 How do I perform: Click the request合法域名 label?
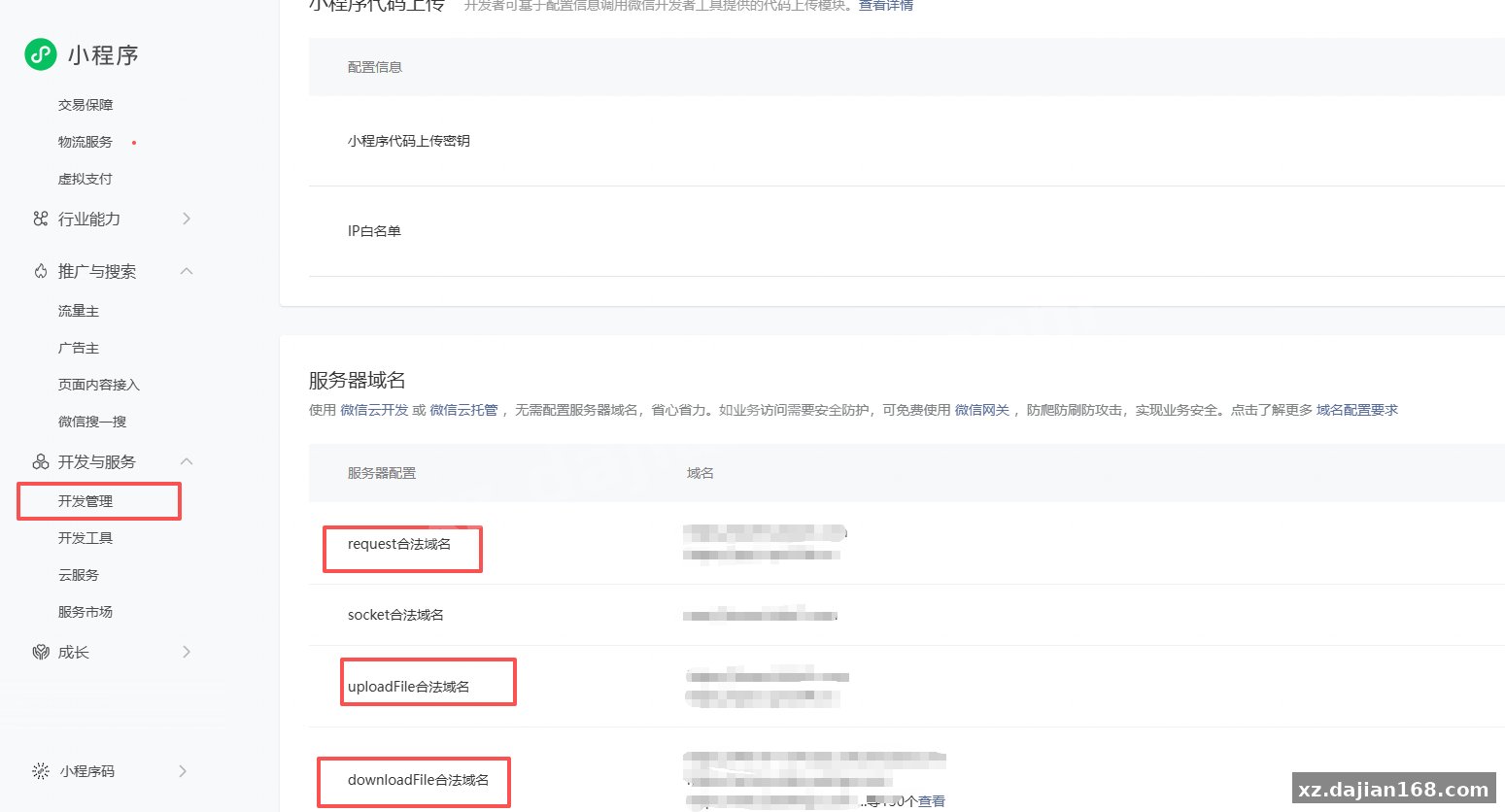(399, 544)
